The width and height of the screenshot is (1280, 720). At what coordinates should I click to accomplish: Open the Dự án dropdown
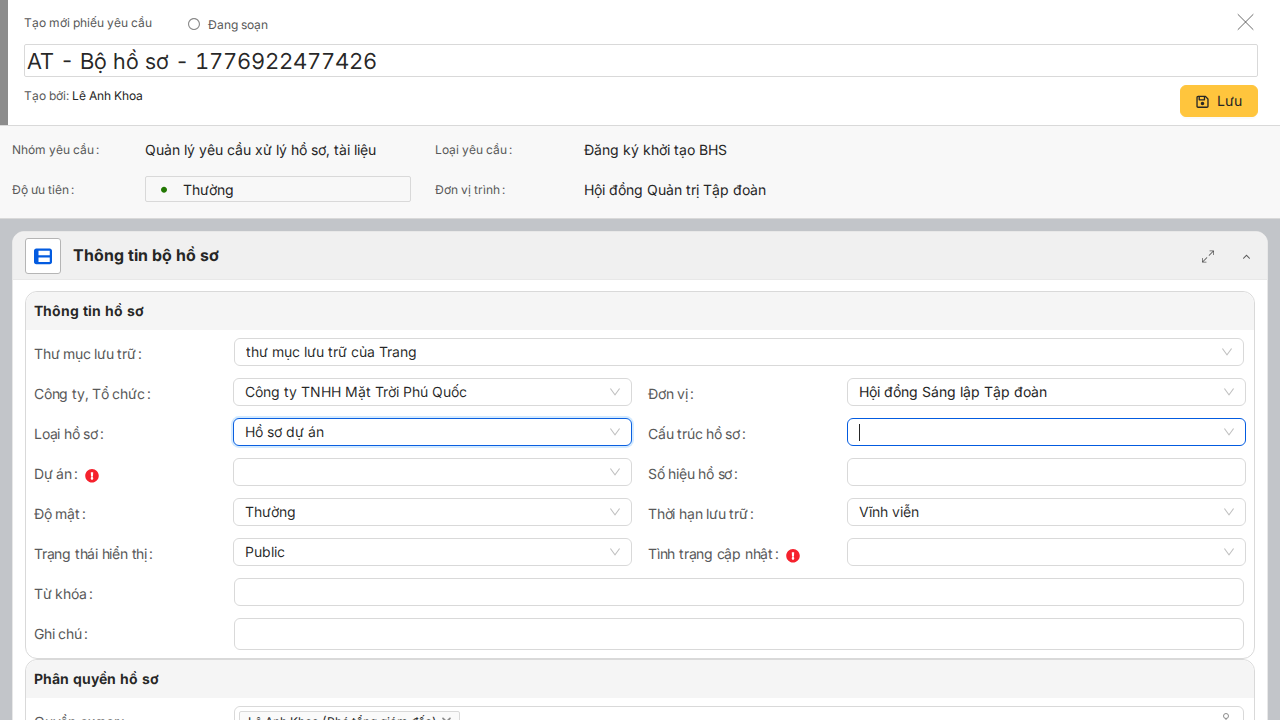pos(432,472)
